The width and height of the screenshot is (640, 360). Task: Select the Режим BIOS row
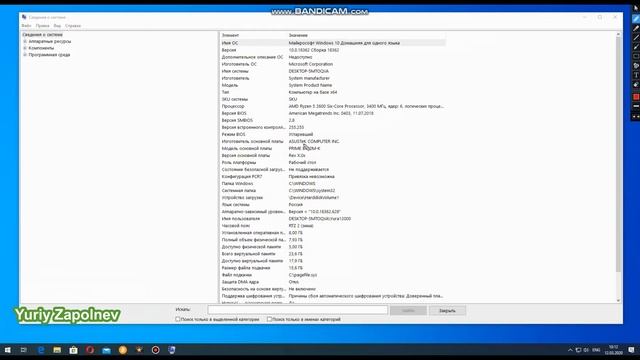(x=333, y=134)
